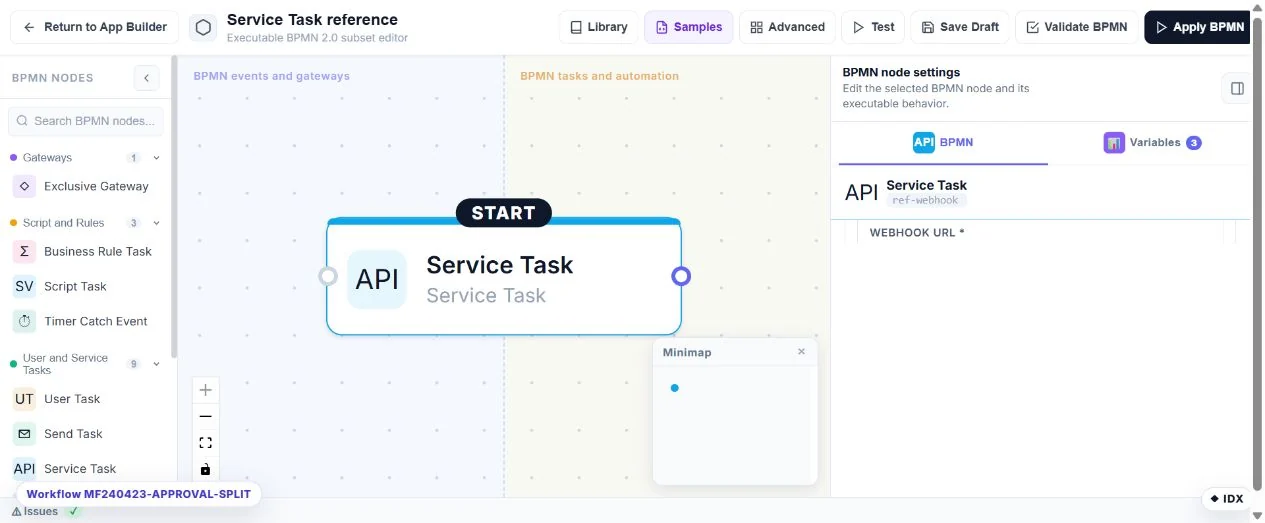The width and height of the screenshot is (1265, 523).
Task: Zoom out on the canvas
Action: click(205, 416)
